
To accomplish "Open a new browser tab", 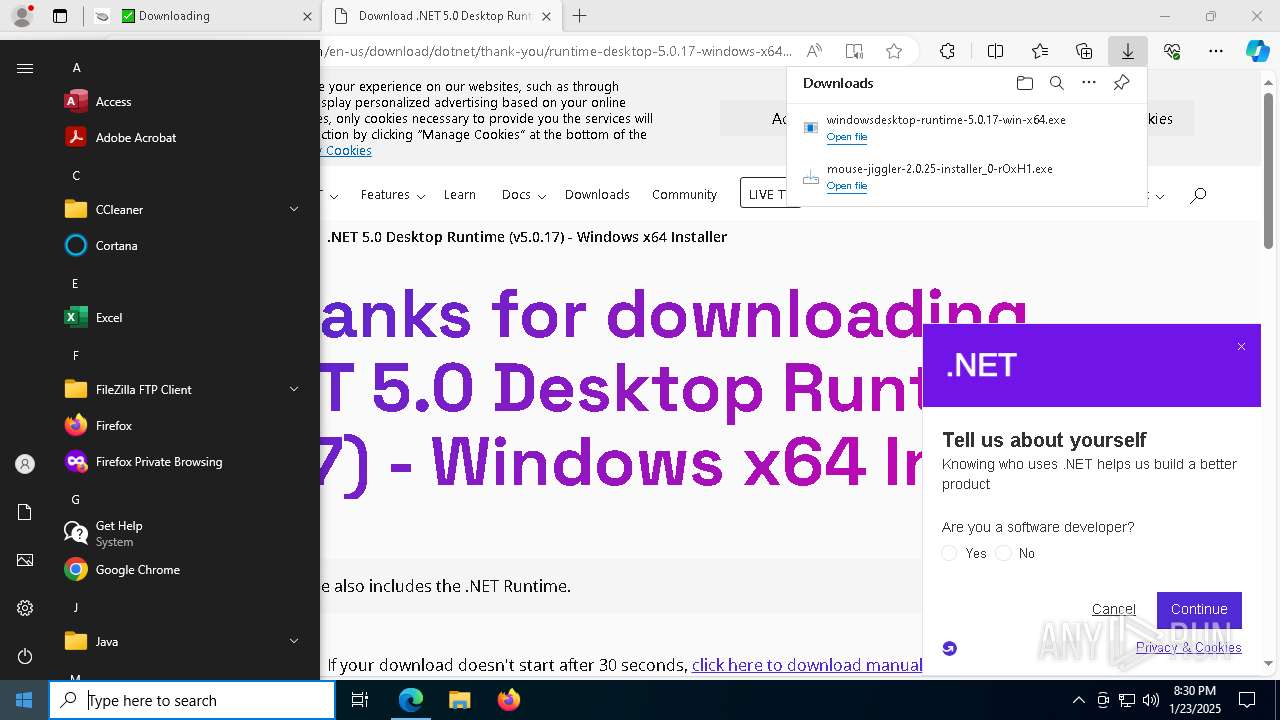I will click(x=579, y=16).
